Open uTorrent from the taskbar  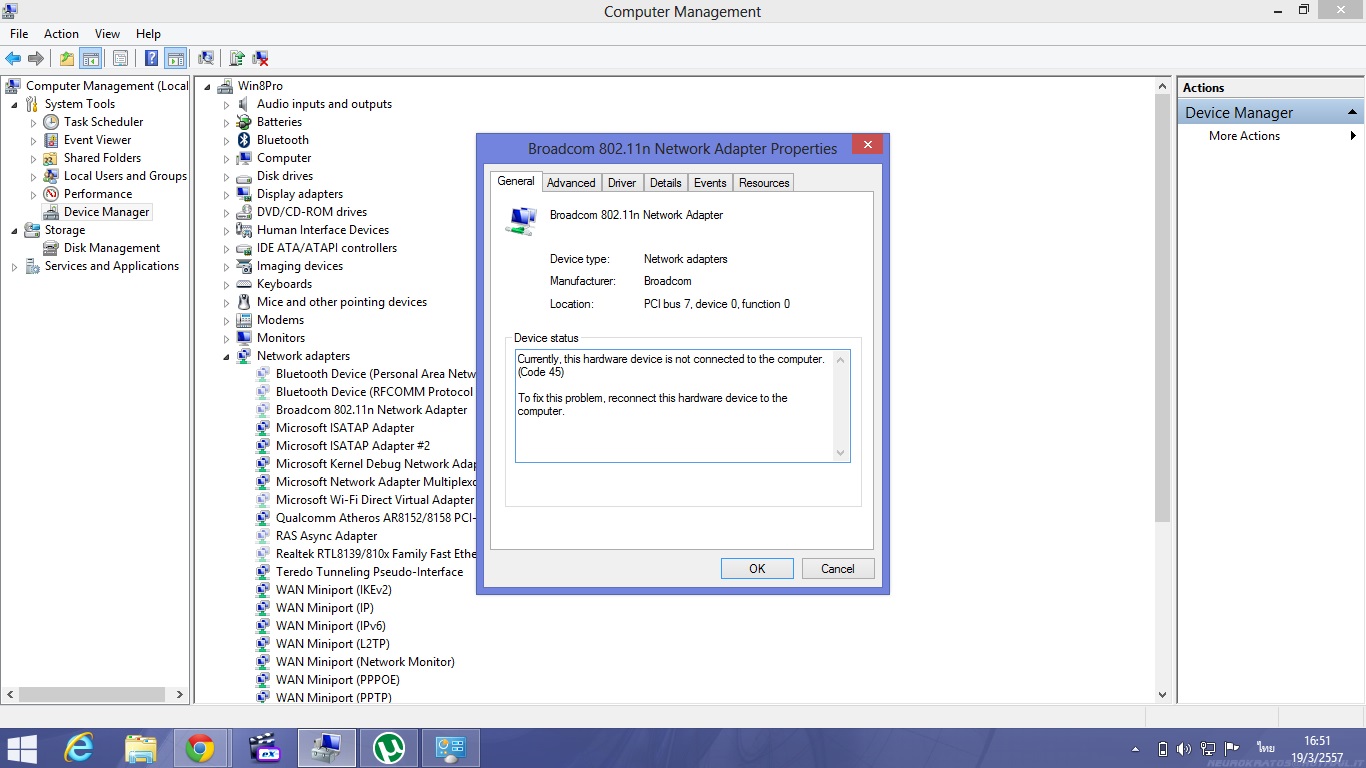[388, 748]
